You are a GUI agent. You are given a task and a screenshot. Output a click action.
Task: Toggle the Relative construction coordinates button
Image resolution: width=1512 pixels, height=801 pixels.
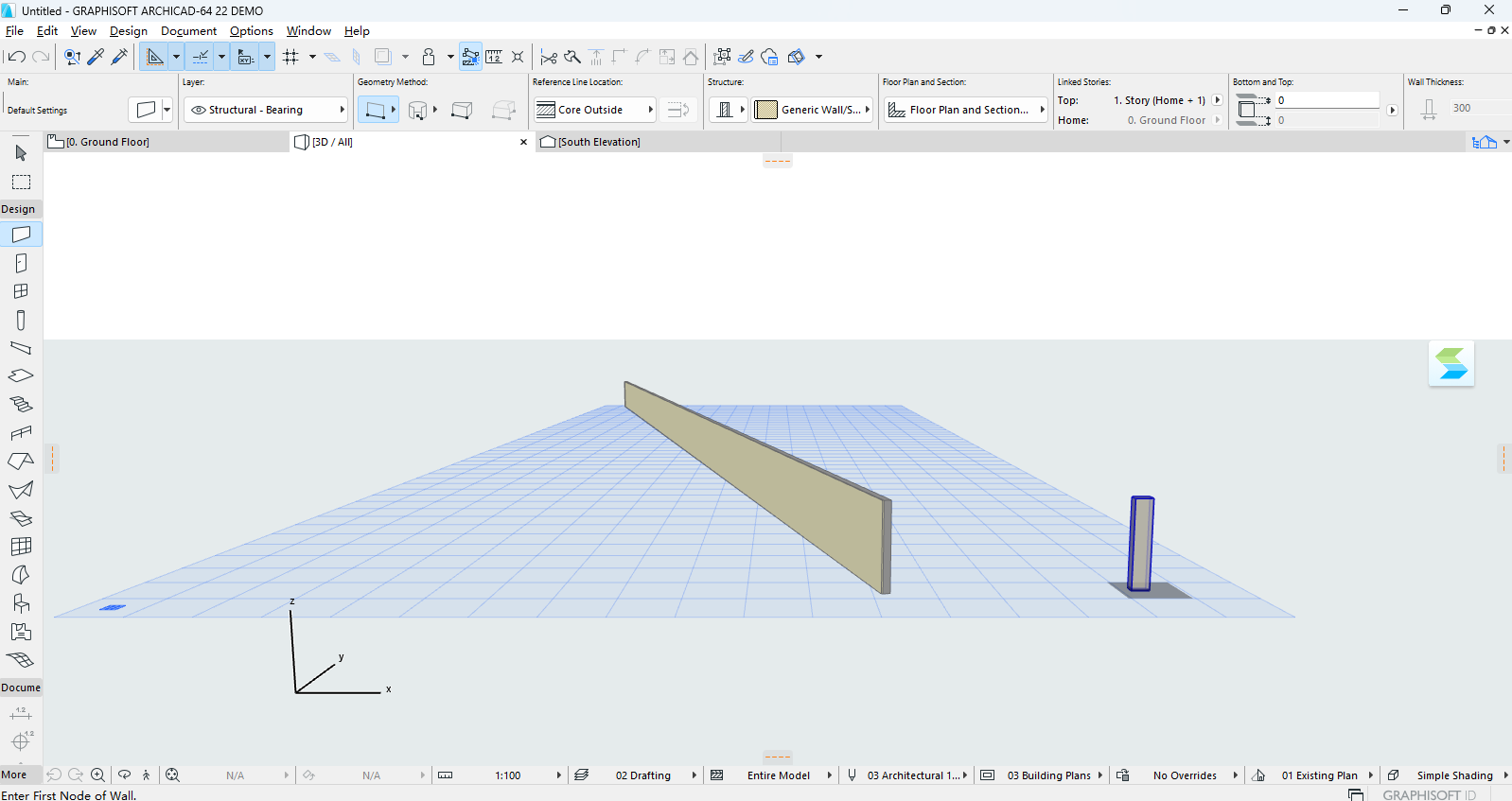(246, 57)
